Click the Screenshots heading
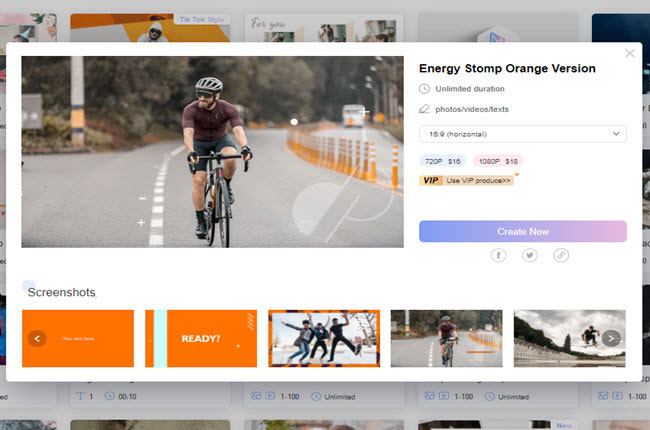The image size is (650, 430). pos(61,292)
